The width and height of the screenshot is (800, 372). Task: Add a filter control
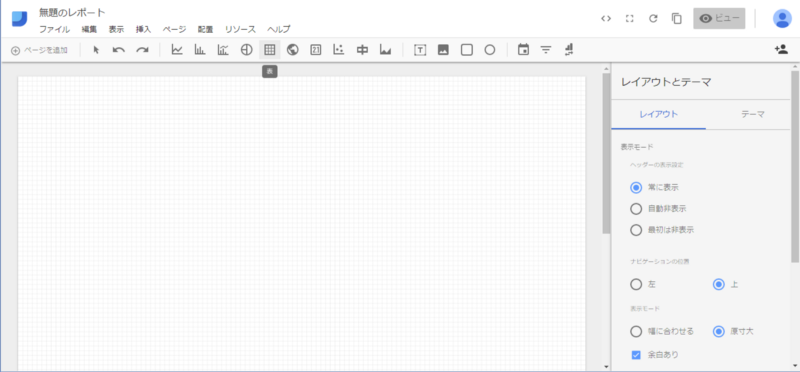tap(546, 50)
